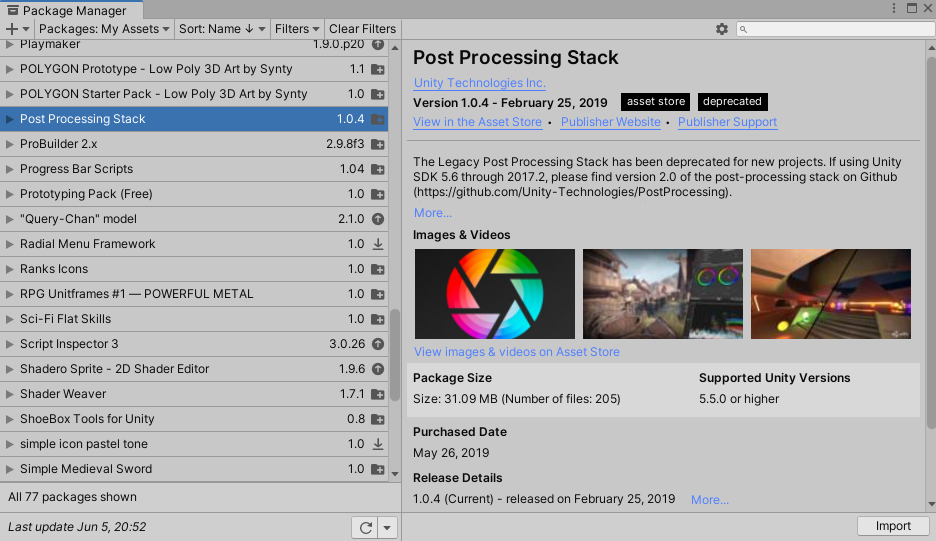
Task: Click import icon for RPG Unitframes #1
Action: [378, 294]
